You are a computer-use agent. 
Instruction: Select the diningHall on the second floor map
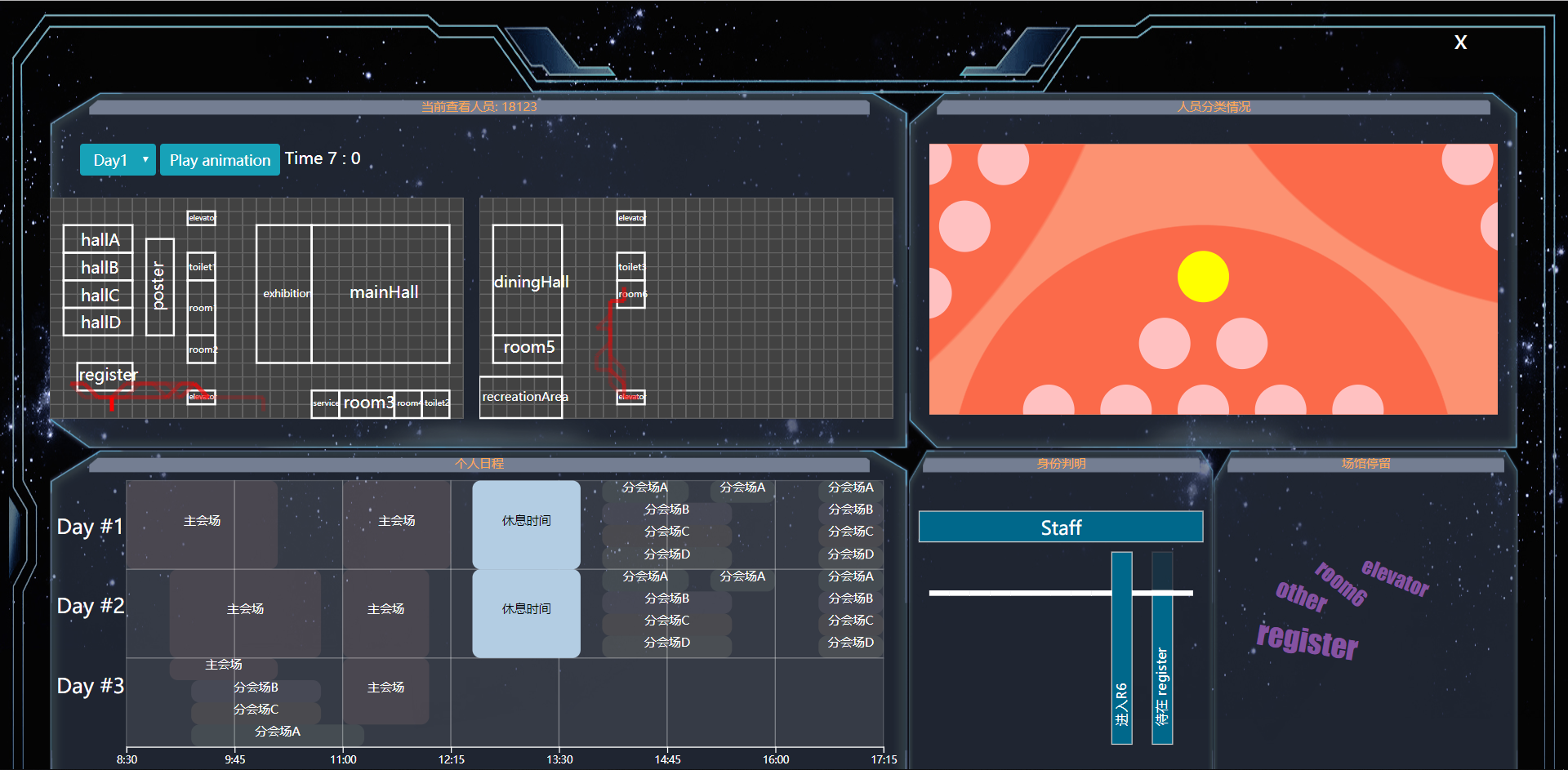[x=528, y=280]
